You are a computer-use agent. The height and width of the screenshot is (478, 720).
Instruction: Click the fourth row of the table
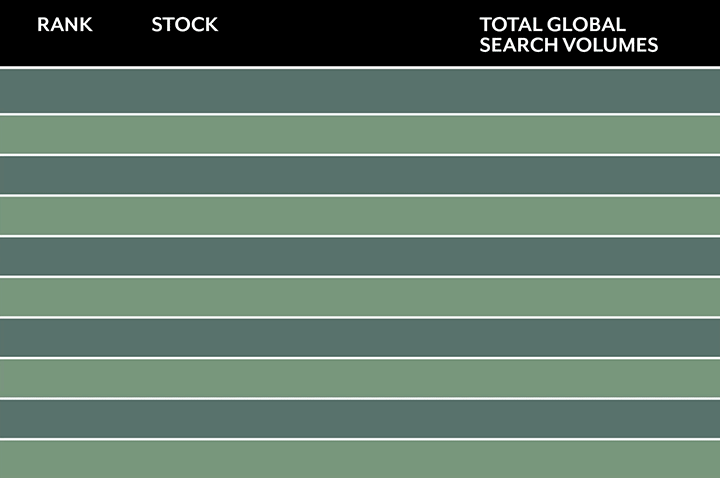pyautogui.click(x=360, y=216)
